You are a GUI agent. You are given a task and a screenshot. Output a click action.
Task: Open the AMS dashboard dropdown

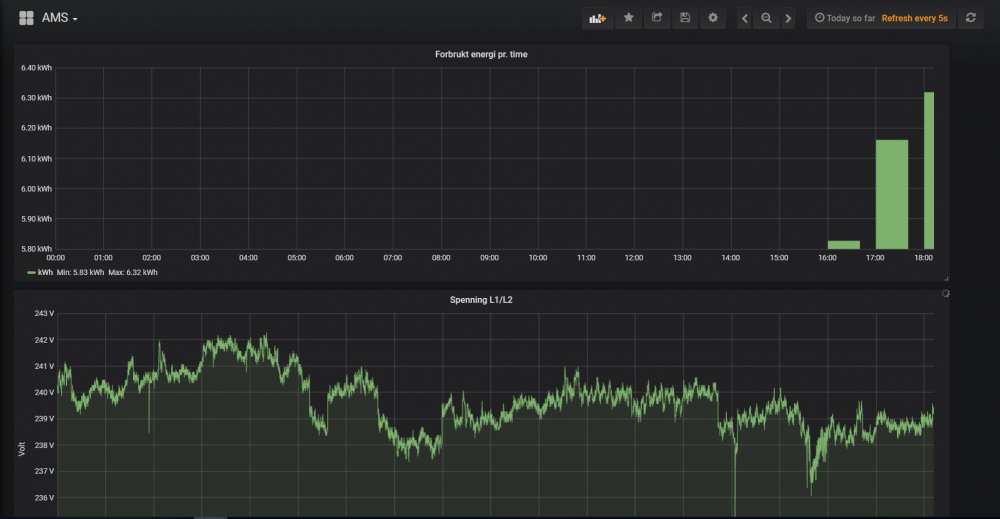click(x=60, y=18)
